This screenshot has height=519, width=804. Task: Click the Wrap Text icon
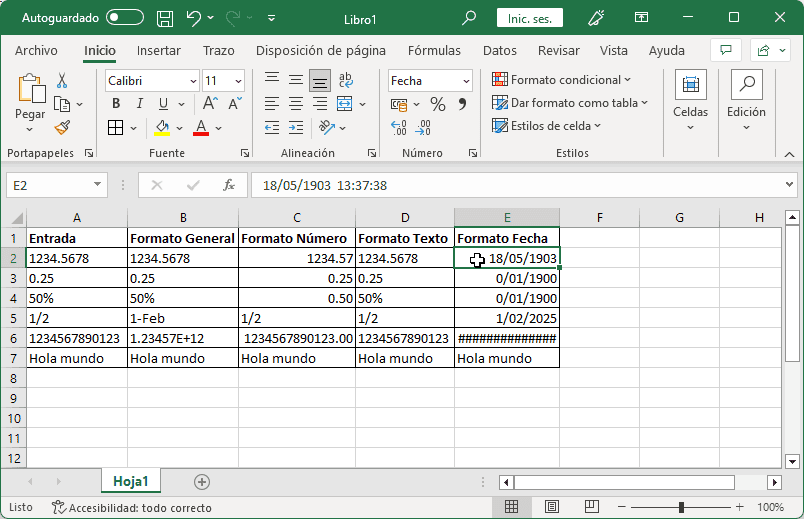[345, 81]
